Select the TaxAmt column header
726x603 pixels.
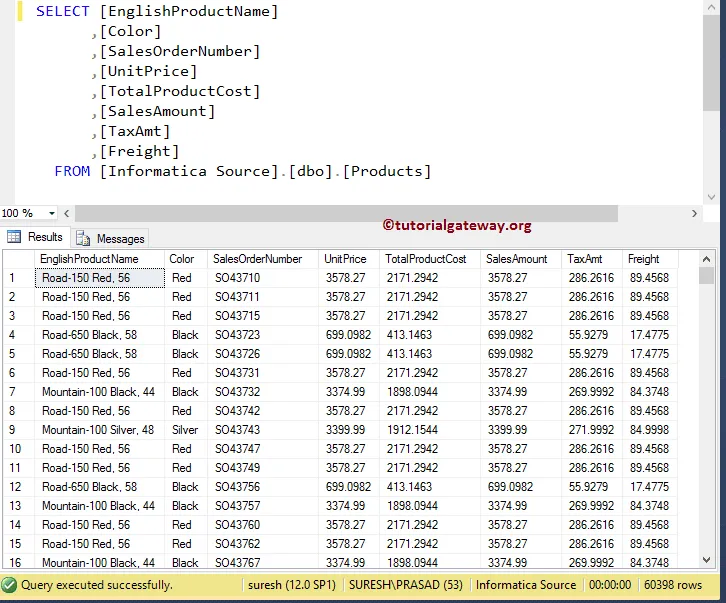point(592,259)
